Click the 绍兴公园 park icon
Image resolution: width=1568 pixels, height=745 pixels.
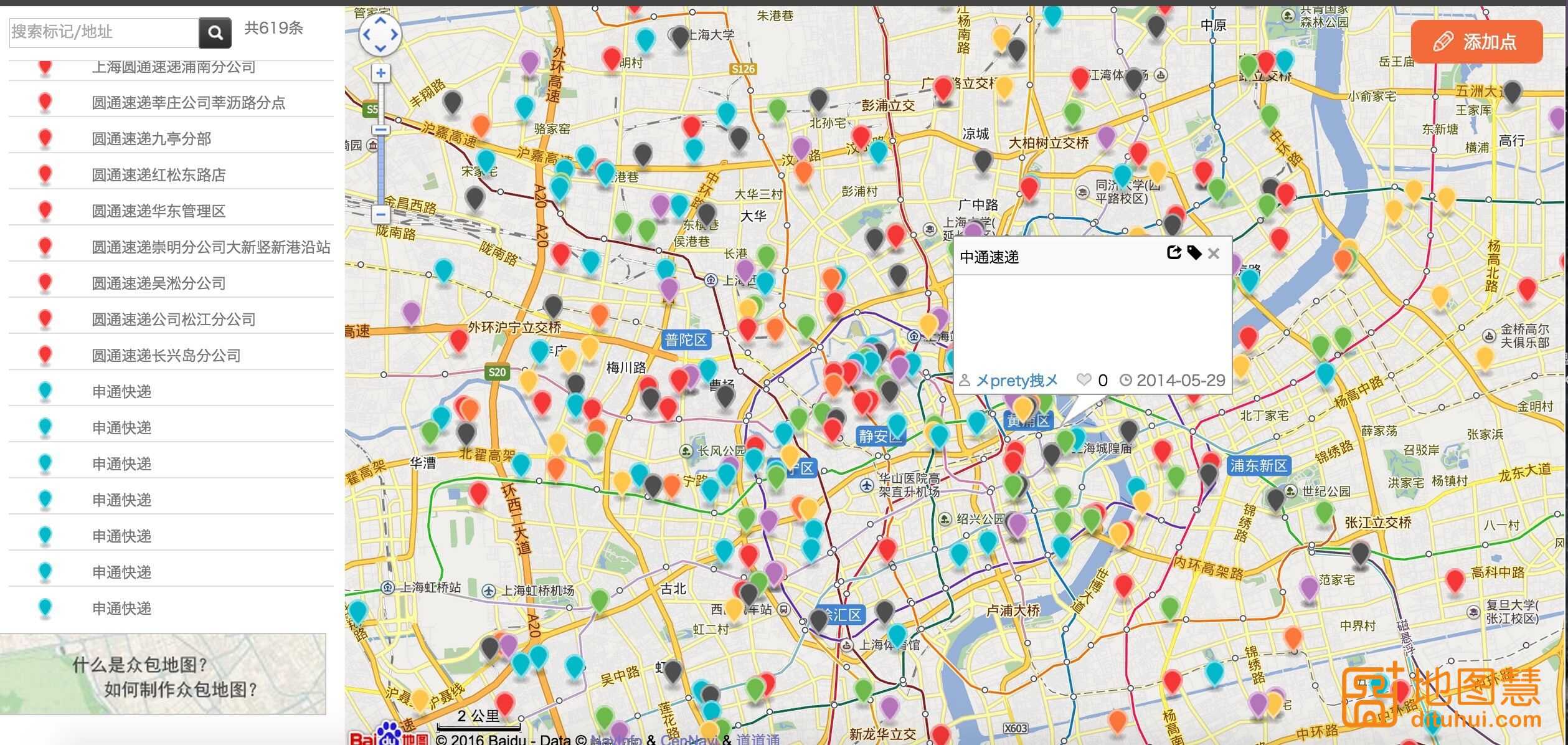[x=945, y=519]
